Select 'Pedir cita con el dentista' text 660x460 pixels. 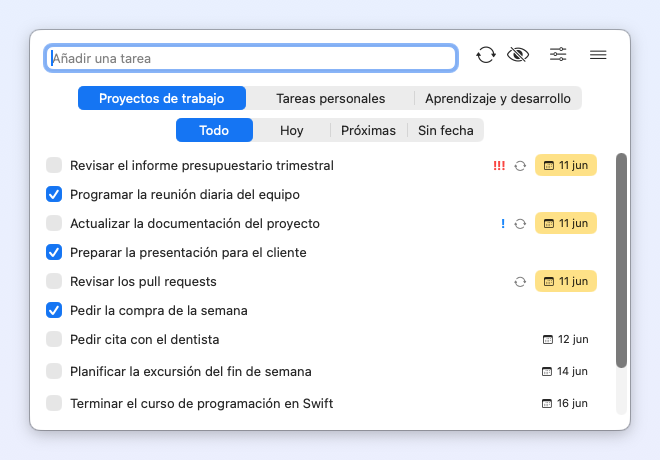(x=145, y=339)
